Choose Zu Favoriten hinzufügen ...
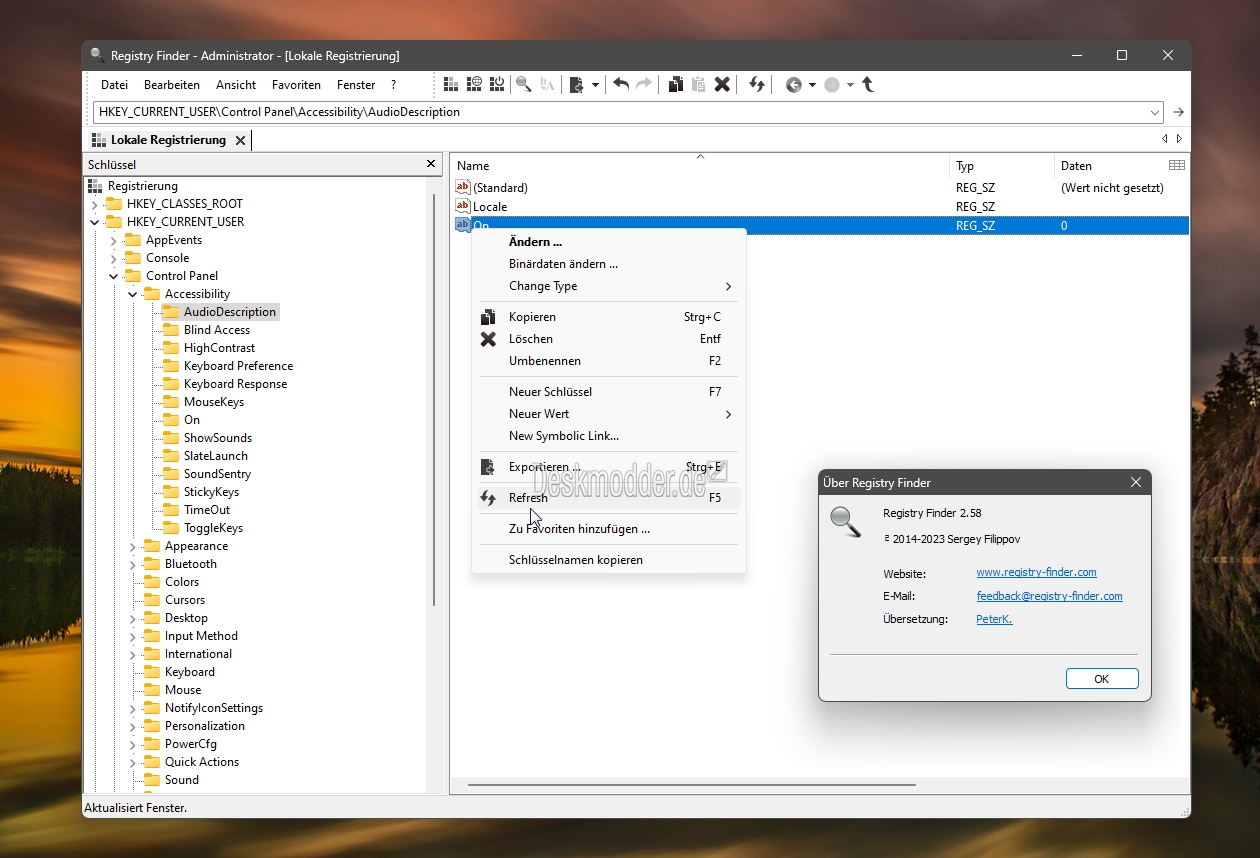The width and height of the screenshot is (1260, 858). click(608, 529)
